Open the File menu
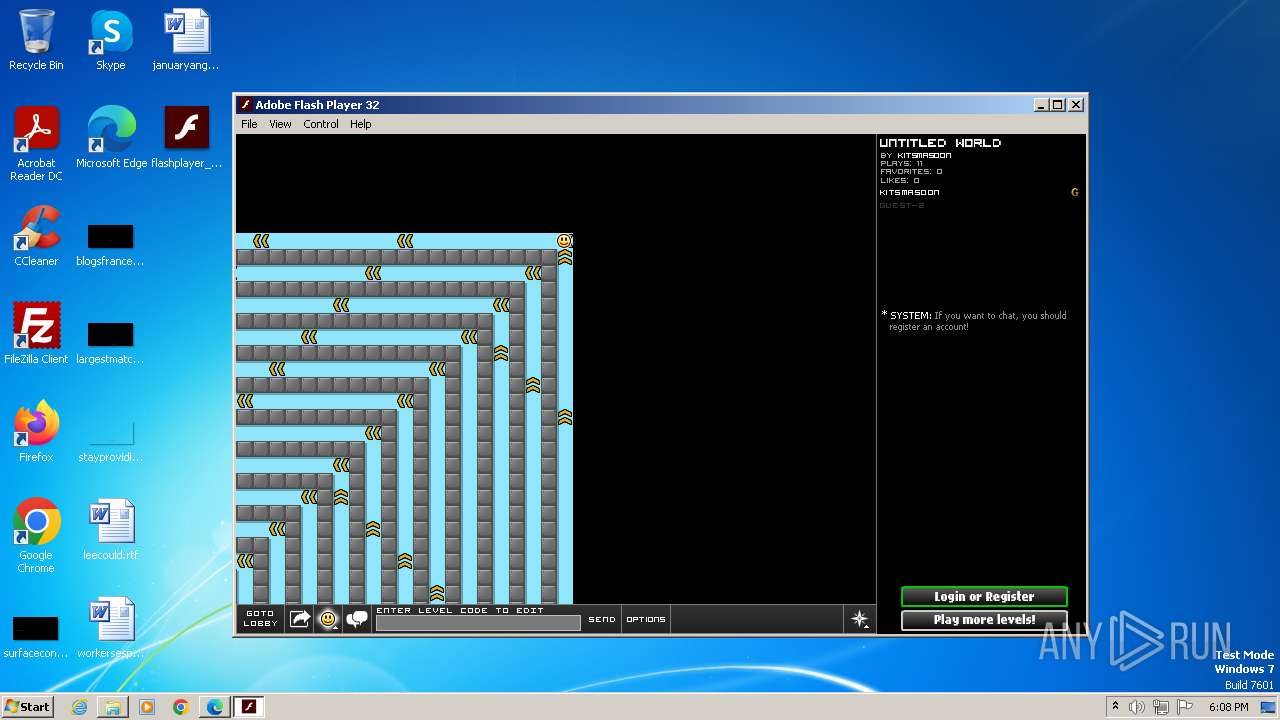The height and width of the screenshot is (720, 1280). click(x=249, y=124)
